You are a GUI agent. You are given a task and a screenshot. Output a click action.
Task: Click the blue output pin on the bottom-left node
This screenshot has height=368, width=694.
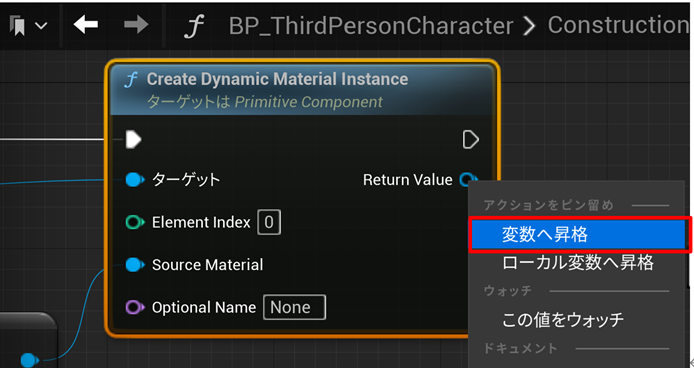(29, 360)
